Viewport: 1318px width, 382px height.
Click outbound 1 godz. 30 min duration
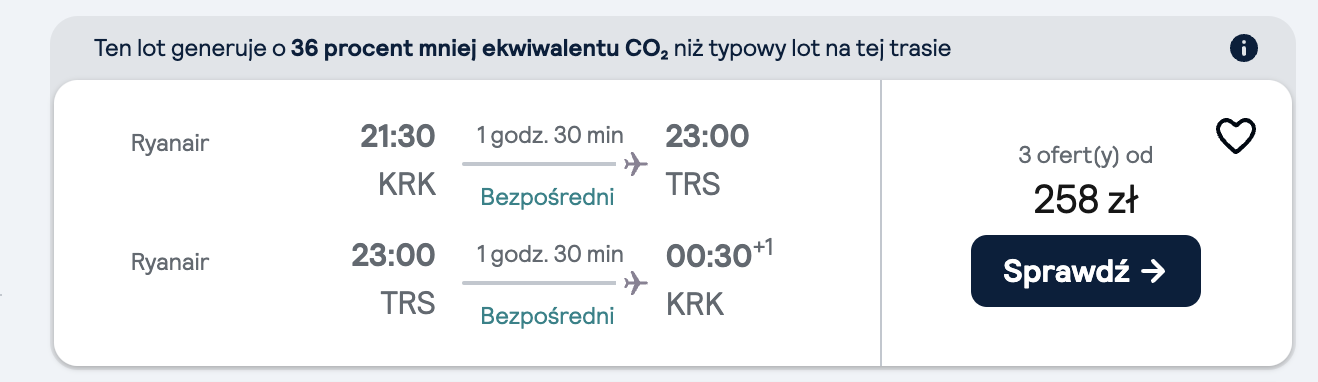tap(549, 135)
